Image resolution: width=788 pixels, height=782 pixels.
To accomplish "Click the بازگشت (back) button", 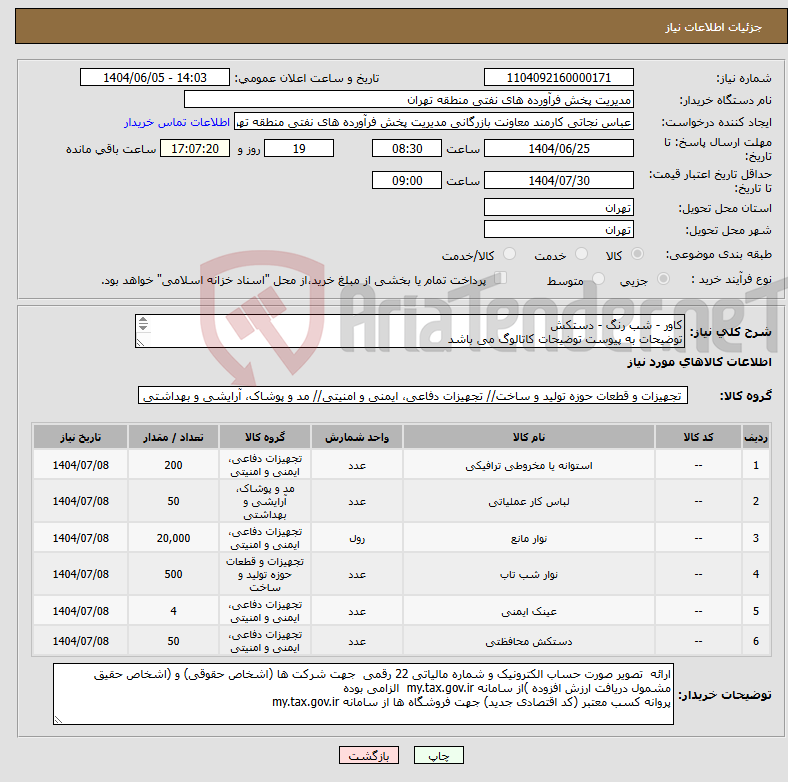I will point(368,755).
